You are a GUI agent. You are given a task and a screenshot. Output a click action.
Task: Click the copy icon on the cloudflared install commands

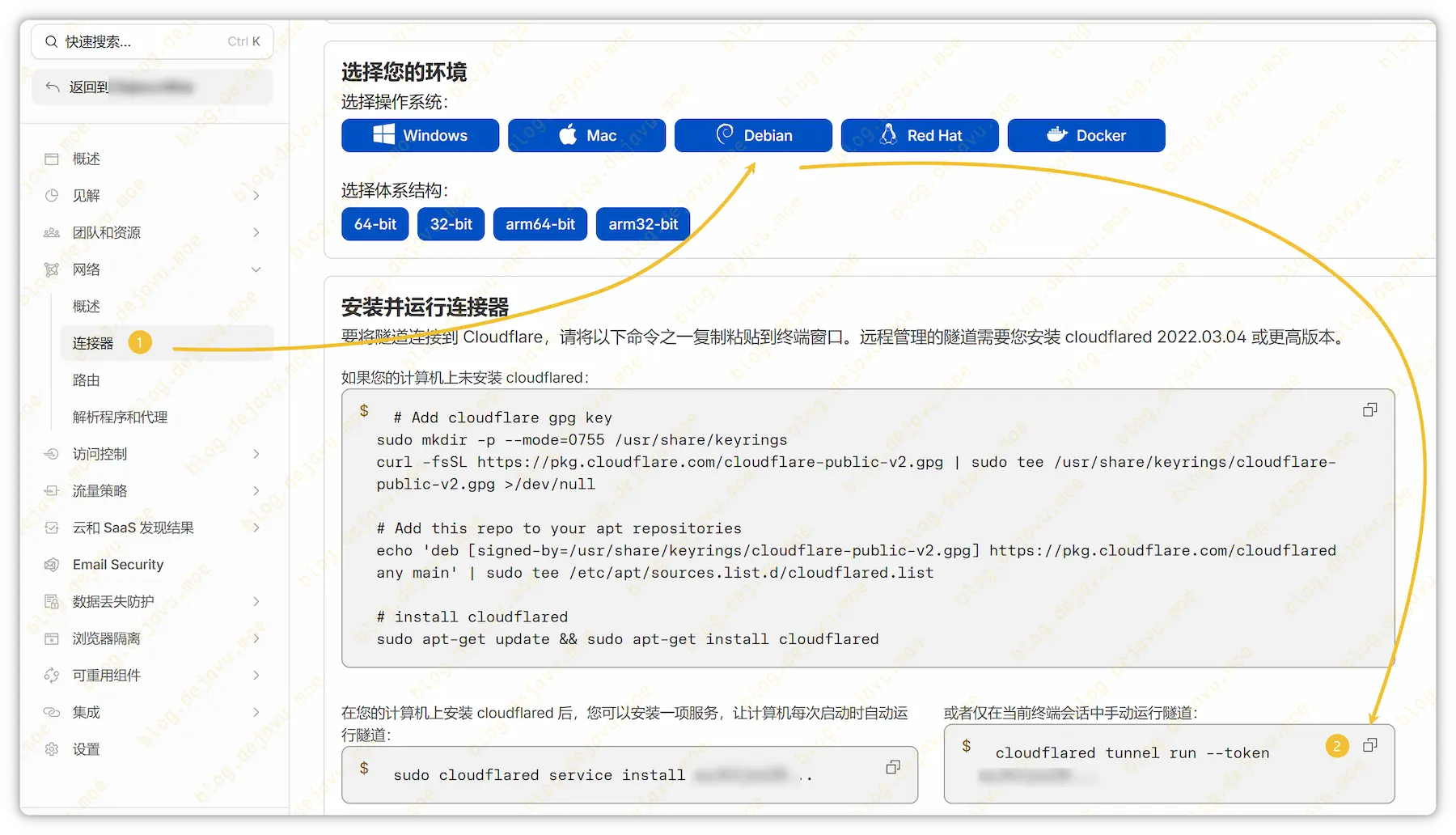click(x=1369, y=409)
